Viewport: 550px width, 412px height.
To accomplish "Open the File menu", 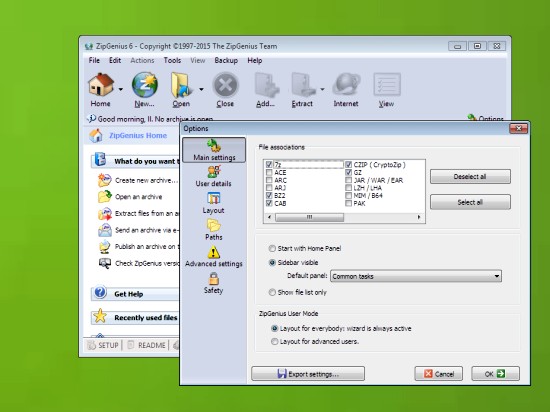I will 94,60.
